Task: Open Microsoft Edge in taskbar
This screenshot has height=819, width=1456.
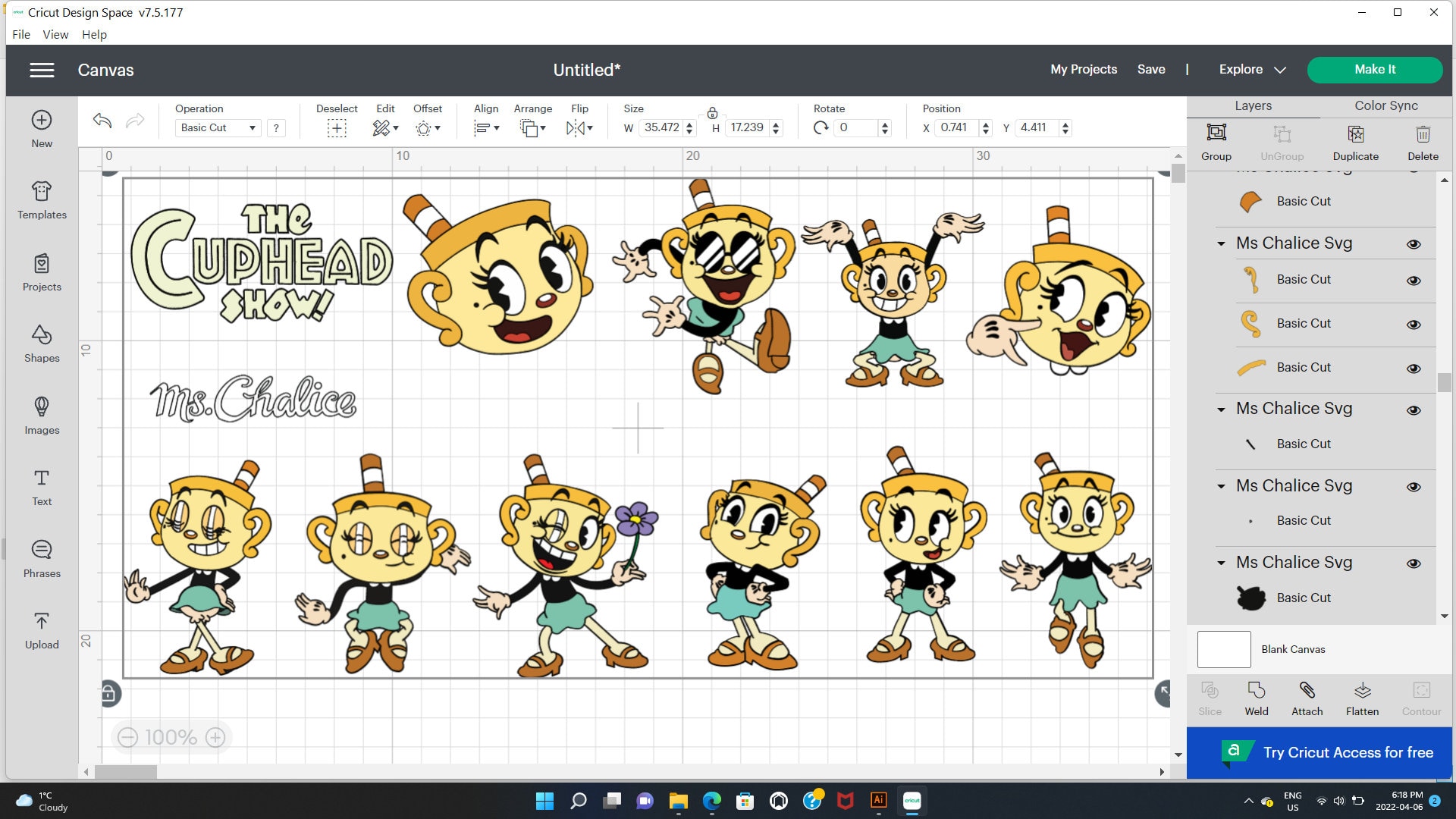Action: point(711,801)
